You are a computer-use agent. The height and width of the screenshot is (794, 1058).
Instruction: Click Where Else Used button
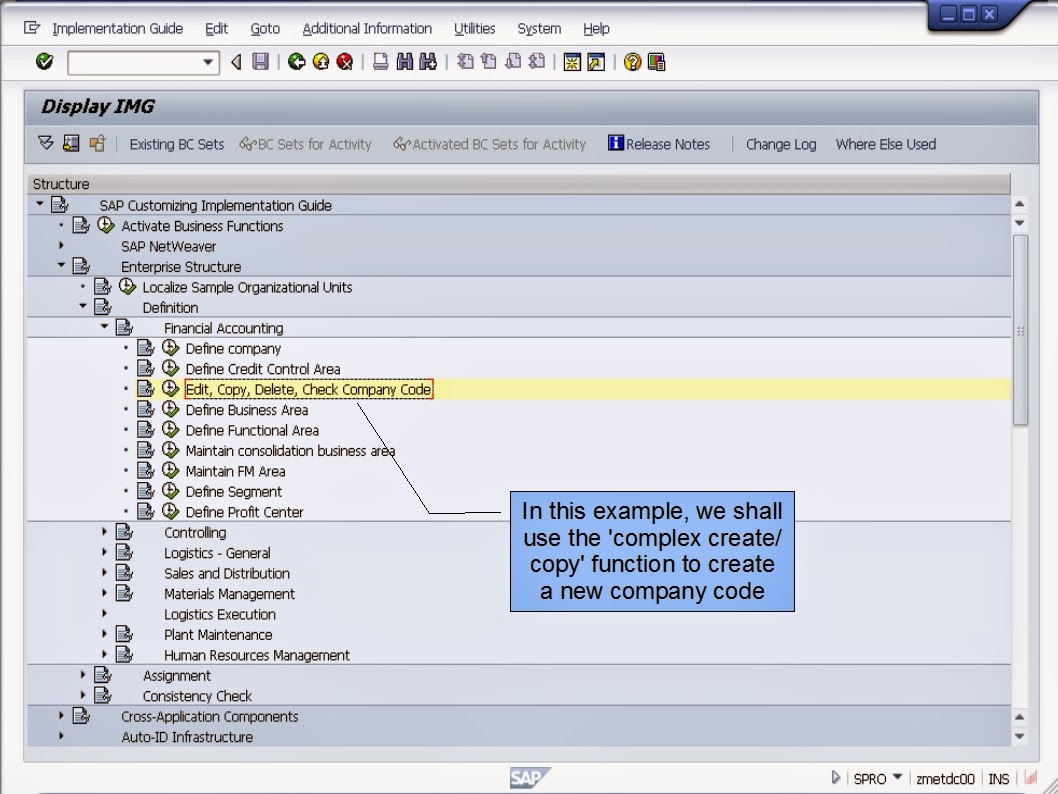(x=886, y=144)
